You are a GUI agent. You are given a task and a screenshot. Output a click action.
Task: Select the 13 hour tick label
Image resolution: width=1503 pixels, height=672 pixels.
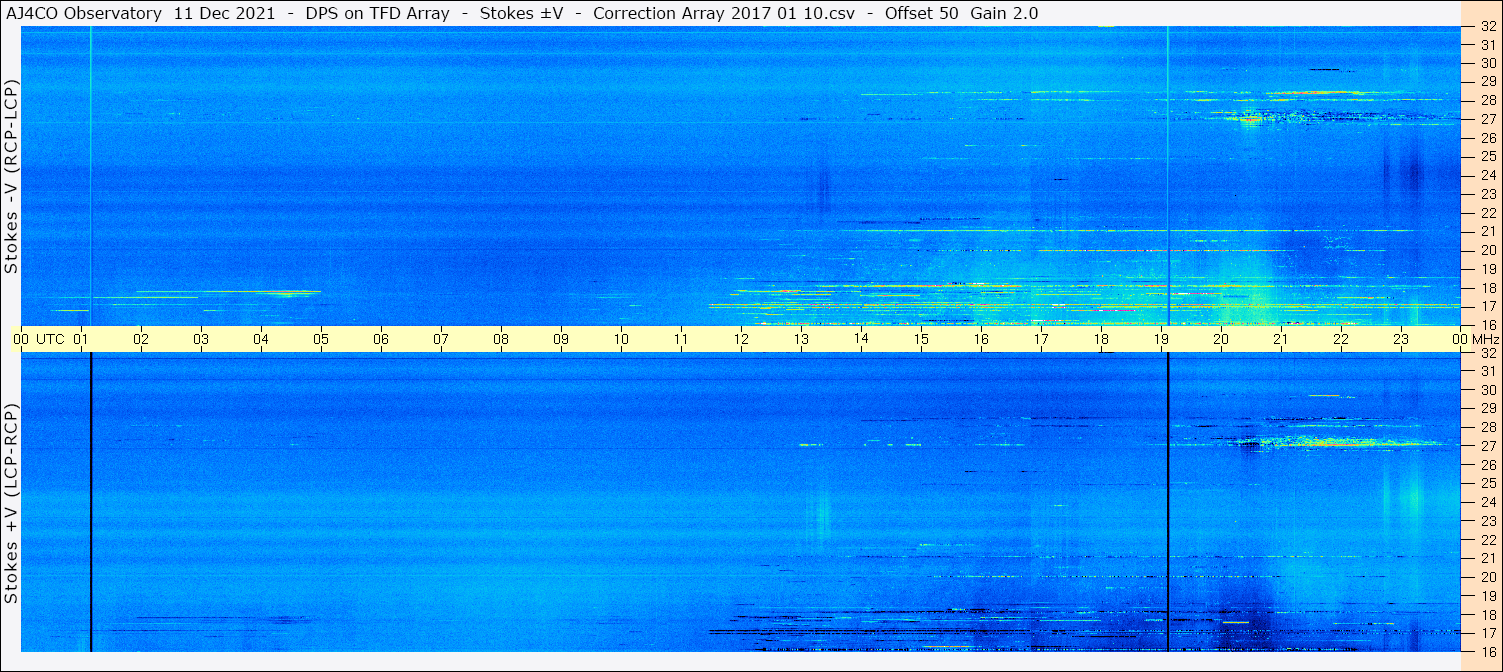(801, 339)
